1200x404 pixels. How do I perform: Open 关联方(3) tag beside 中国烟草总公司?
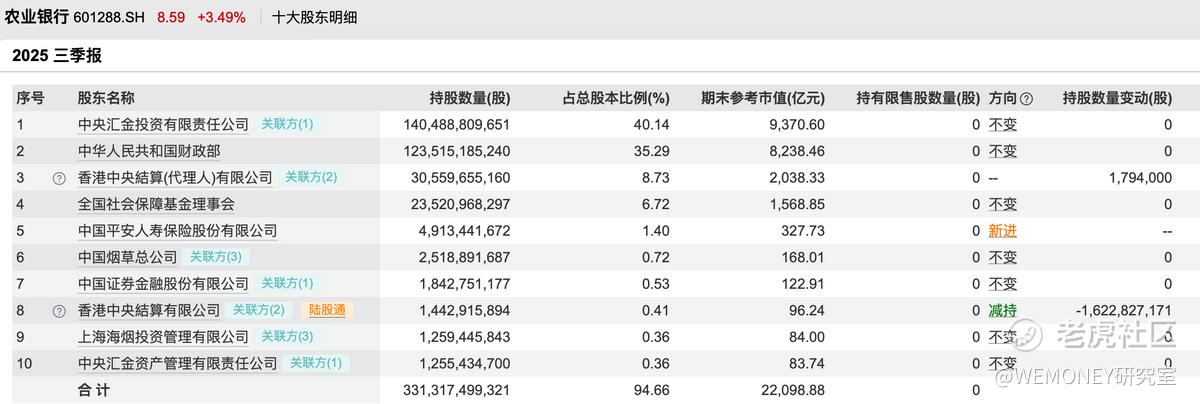point(215,257)
